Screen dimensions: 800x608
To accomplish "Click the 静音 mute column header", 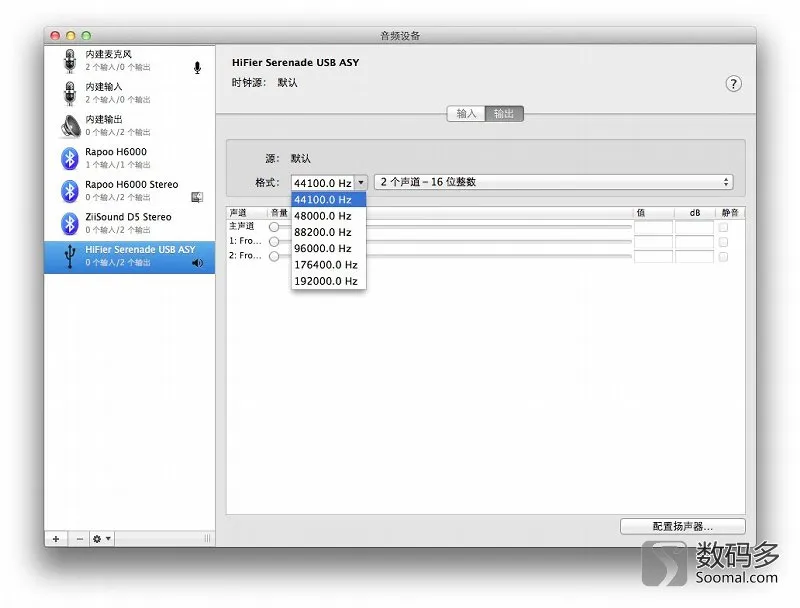I will coord(730,213).
